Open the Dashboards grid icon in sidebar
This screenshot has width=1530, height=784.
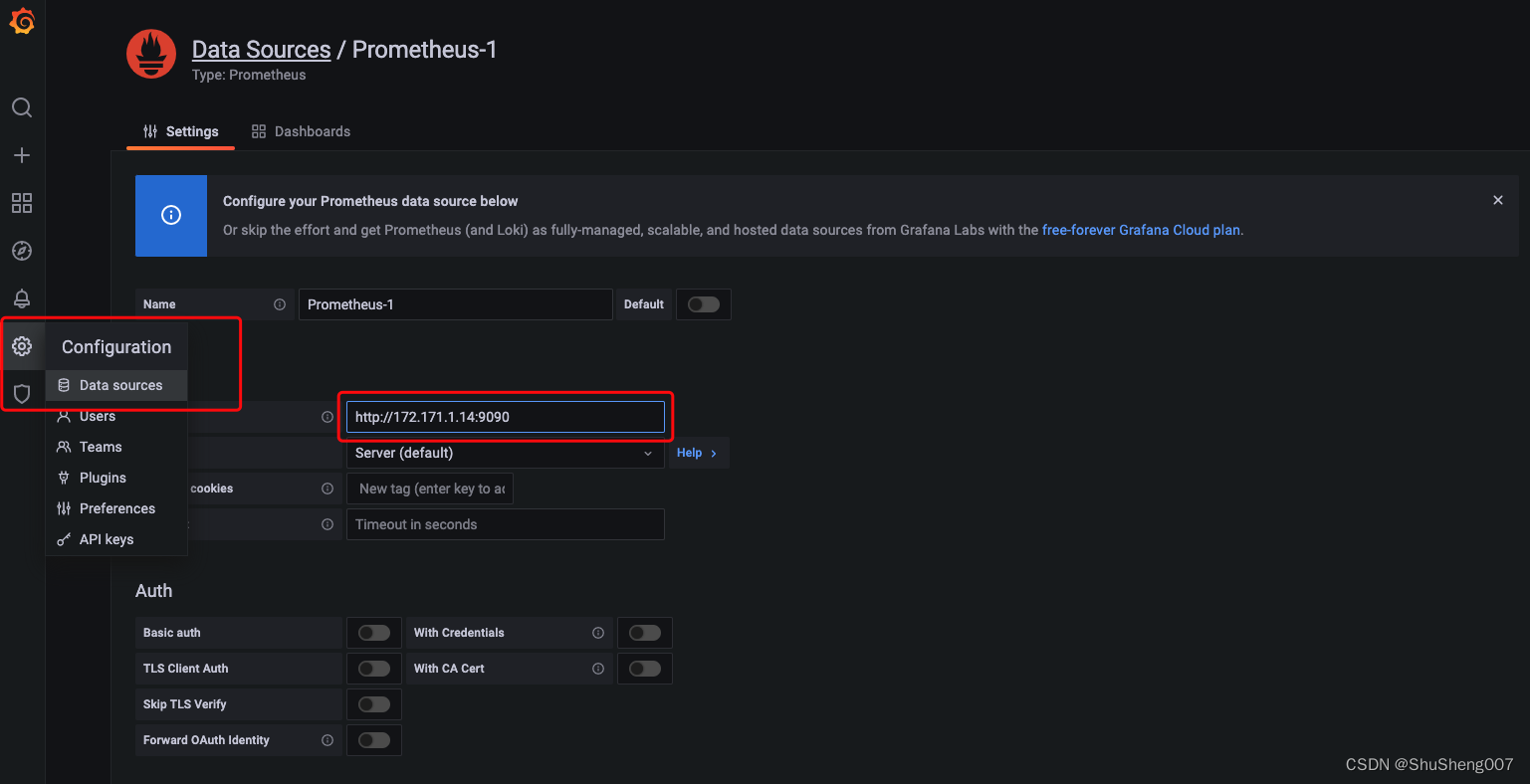click(22, 203)
